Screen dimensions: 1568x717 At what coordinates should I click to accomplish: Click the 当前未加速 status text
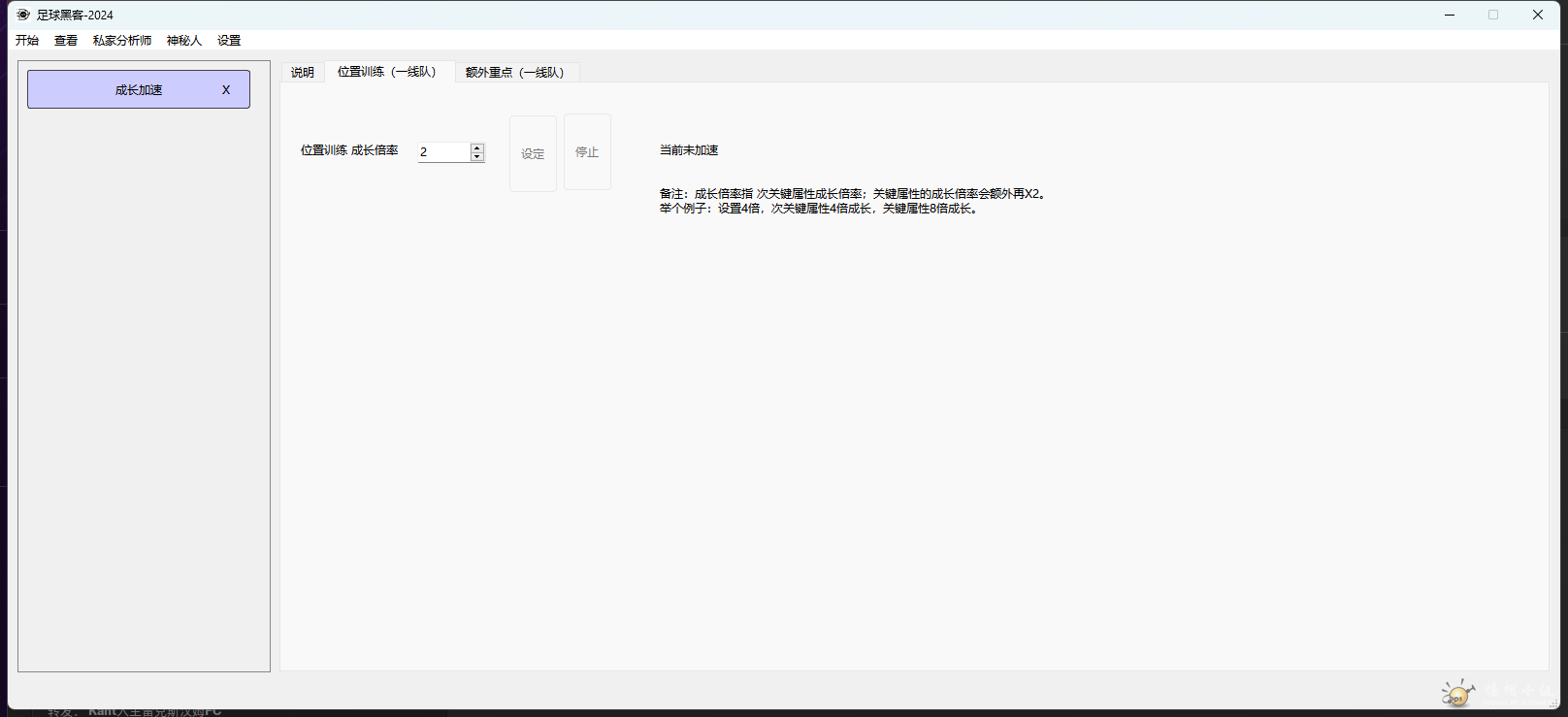(689, 150)
